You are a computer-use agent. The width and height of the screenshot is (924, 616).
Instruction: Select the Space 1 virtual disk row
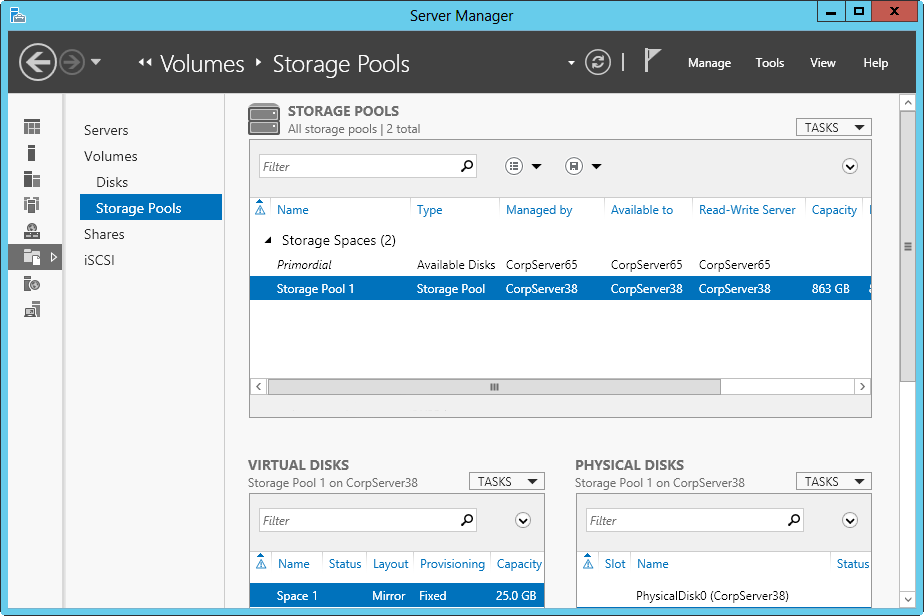397,595
